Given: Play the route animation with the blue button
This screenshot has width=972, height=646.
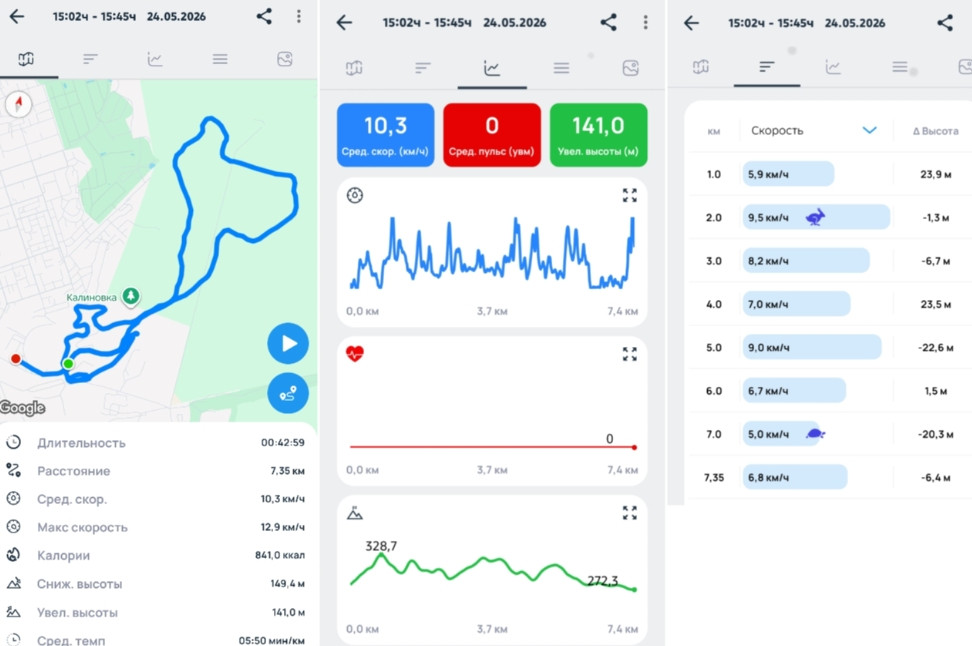Looking at the screenshot, I should pyautogui.click(x=288, y=343).
